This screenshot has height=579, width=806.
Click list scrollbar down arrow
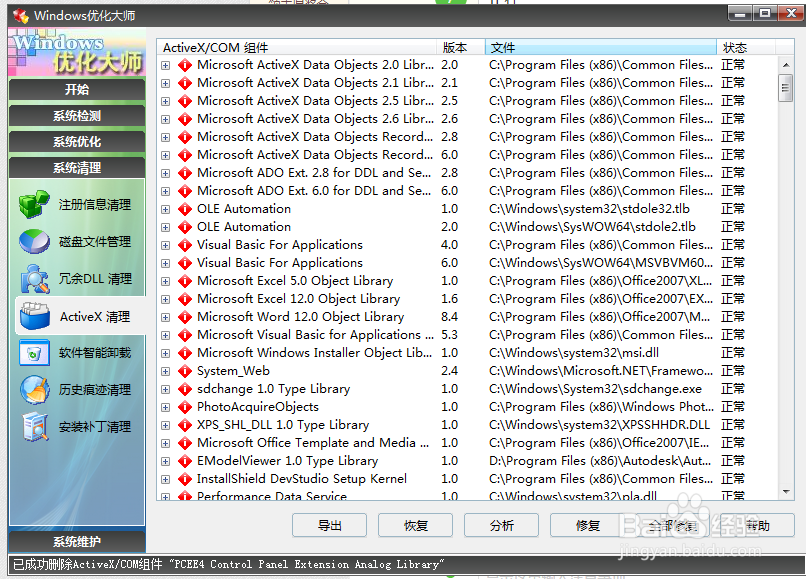[x=785, y=492]
